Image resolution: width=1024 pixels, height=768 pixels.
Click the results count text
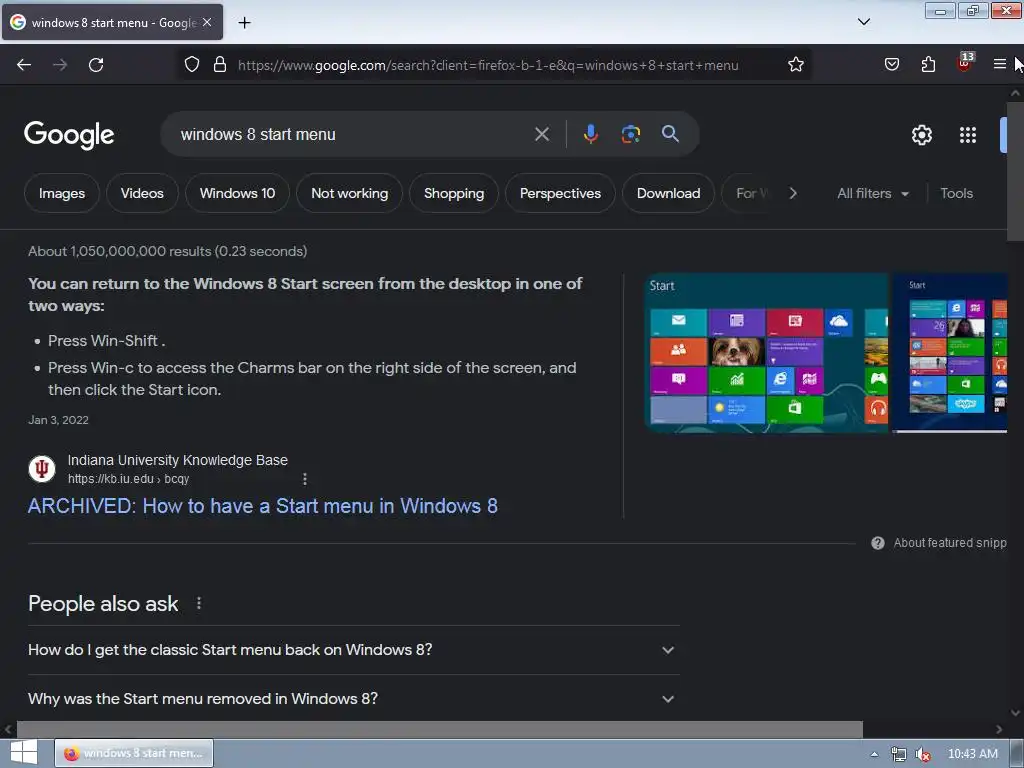tap(167, 251)
